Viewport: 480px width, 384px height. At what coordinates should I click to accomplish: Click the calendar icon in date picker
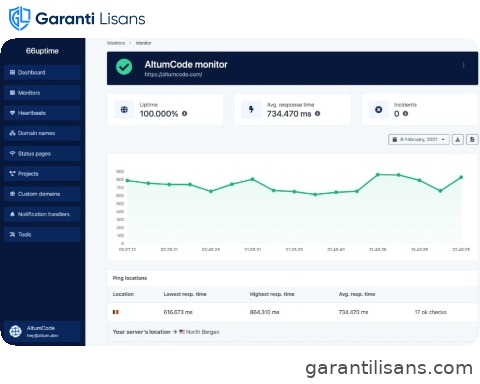click(395, 139)
